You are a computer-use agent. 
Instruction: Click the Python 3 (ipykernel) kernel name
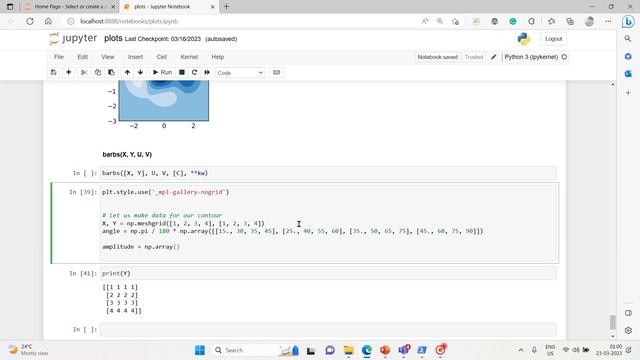[531, 57]
